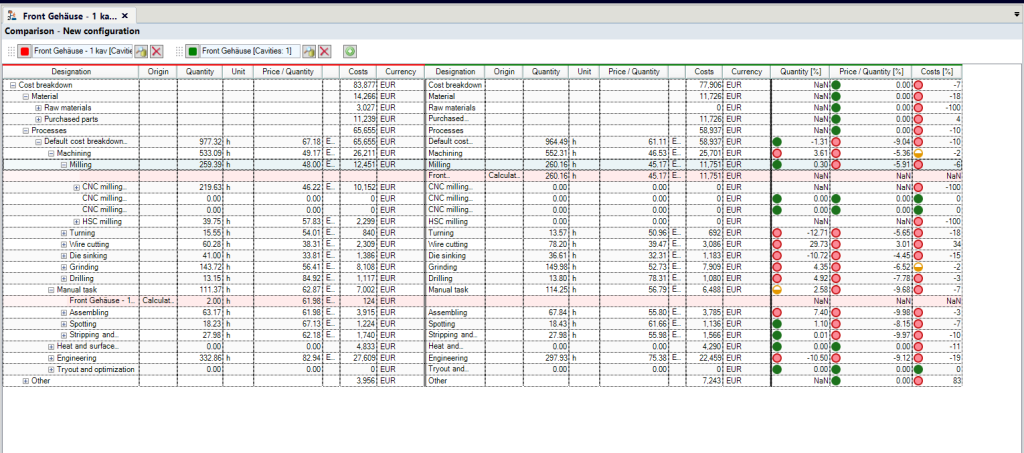This screenshot has width=1024, height=453.
Task: Expand the 'Die sinking' tree node
Action: click(64, 256)
